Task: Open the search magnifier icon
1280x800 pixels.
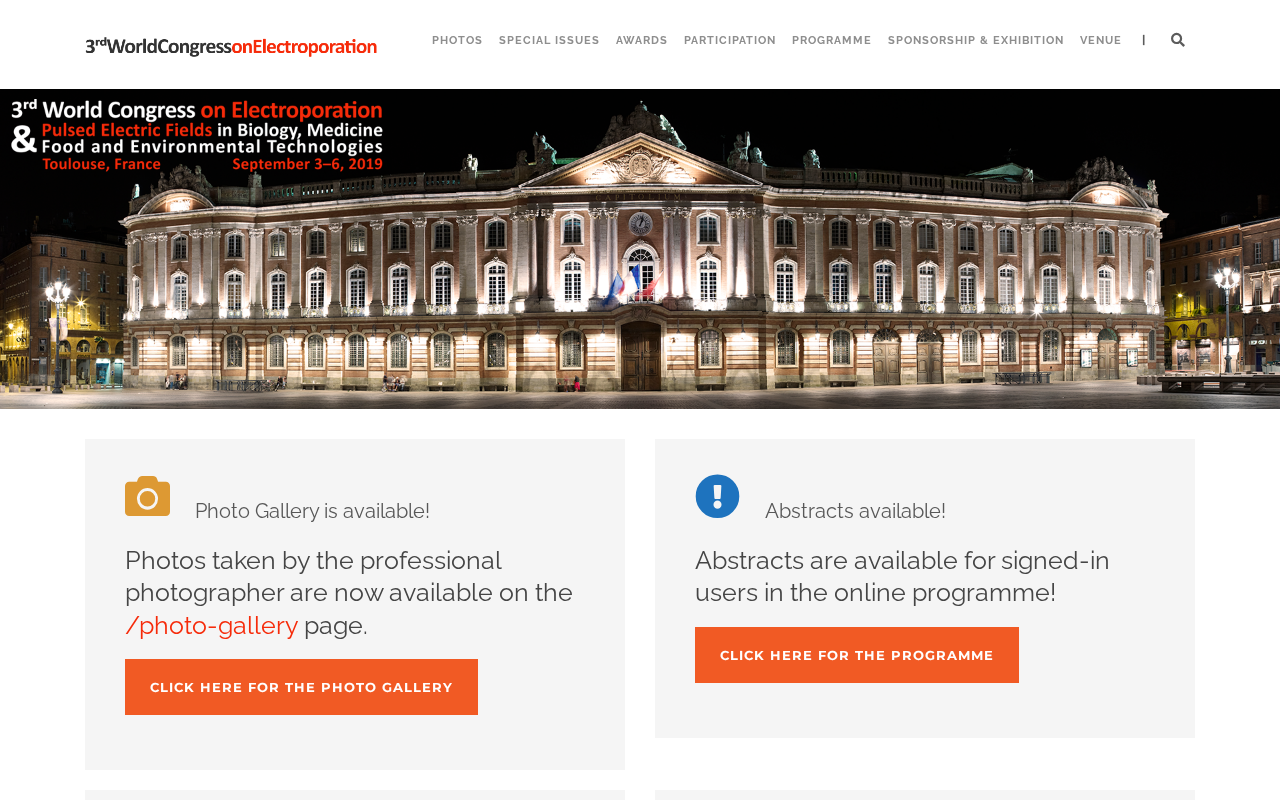Action: (1178, 40)
